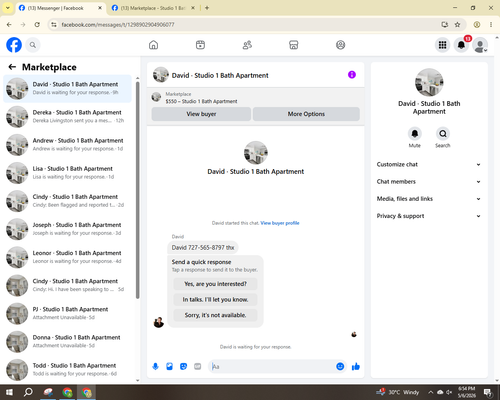Open View buyer profile link

click(280, 223)
